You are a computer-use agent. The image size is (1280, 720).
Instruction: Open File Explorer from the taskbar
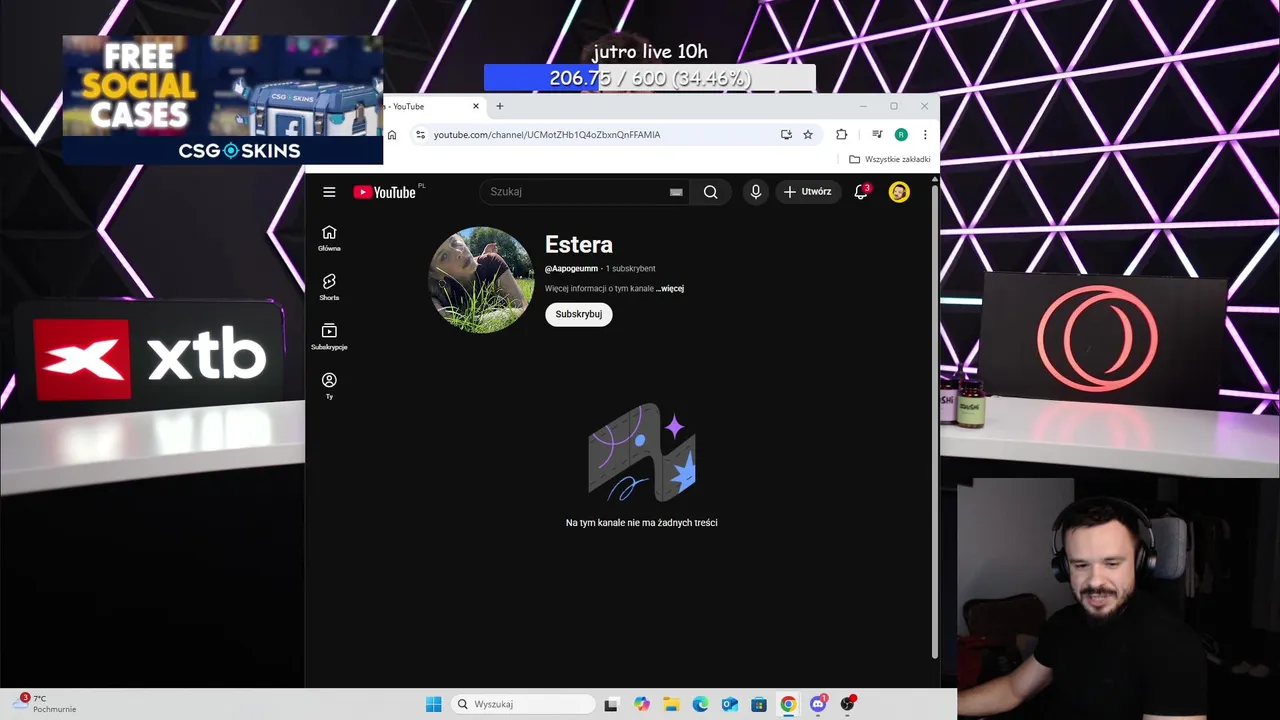click(x=671, y=704)
